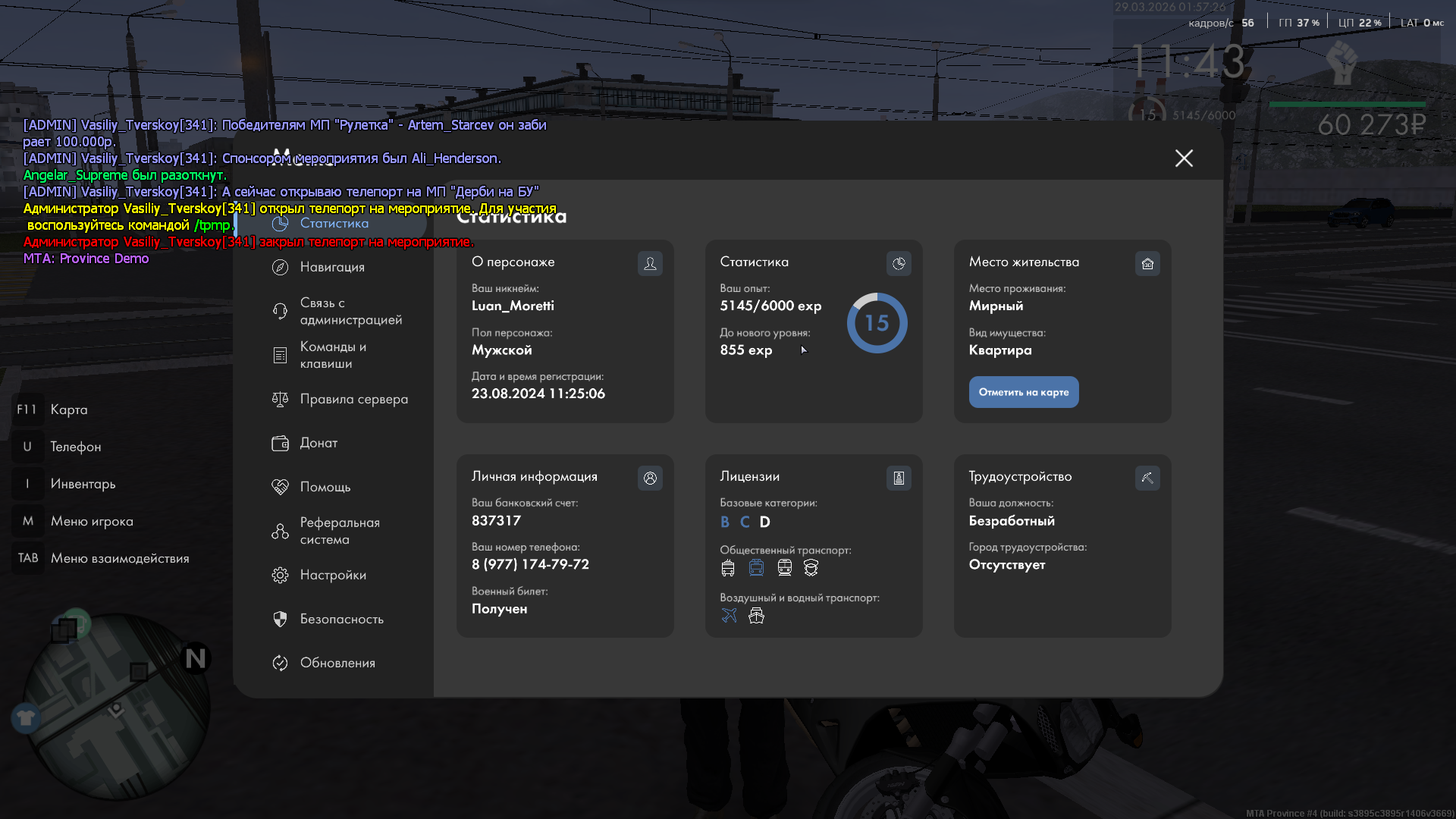The image size is (1456, 819).
Task: Click the document icon in Лицензии card
Action: (899, 478)
